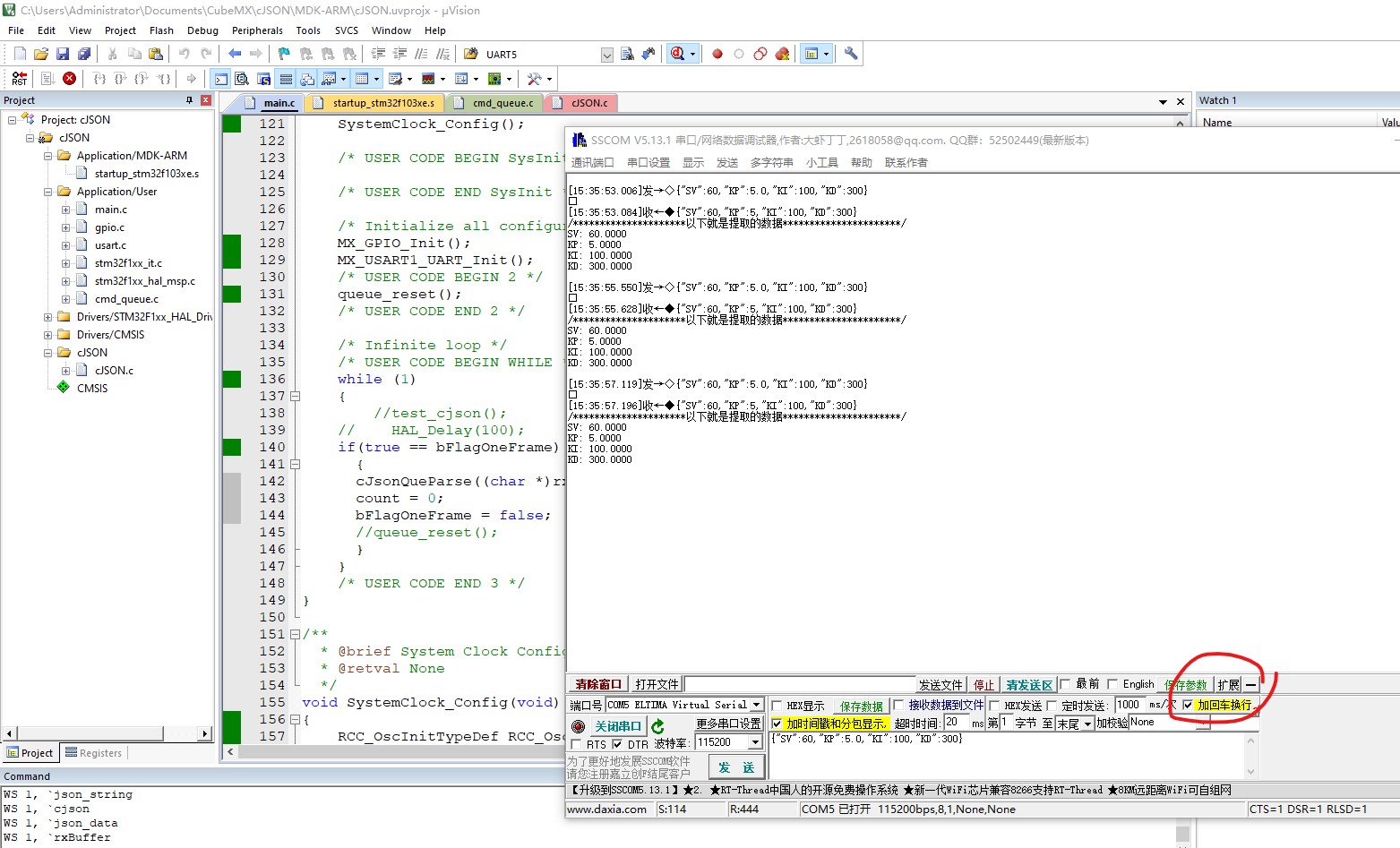Navigate backward with the blue left arrow
The width and height of the screenshot is (1400, 848).
[235, 54]
